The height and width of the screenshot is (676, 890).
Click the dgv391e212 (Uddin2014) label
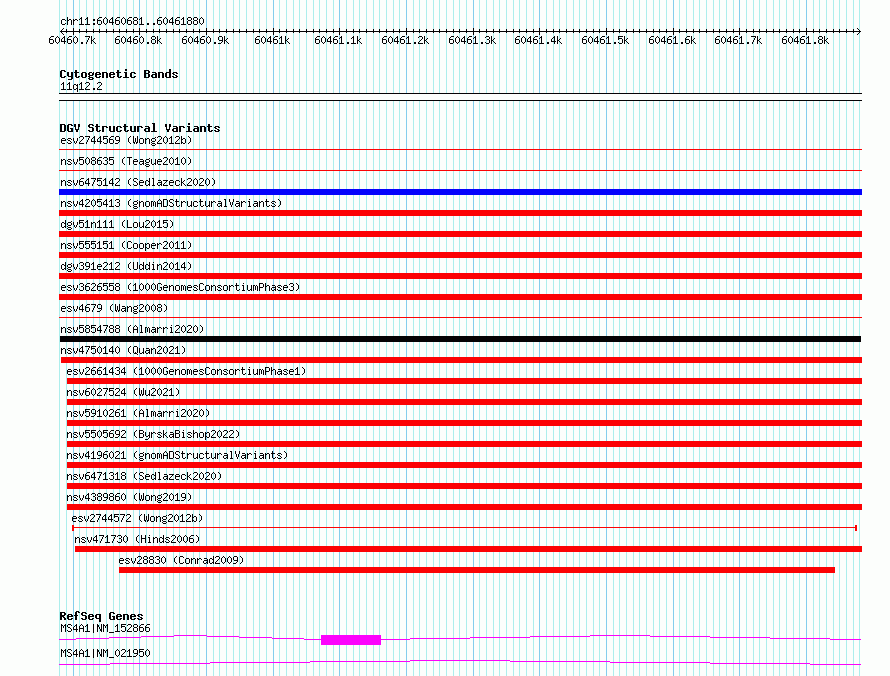tap(126, 266)
